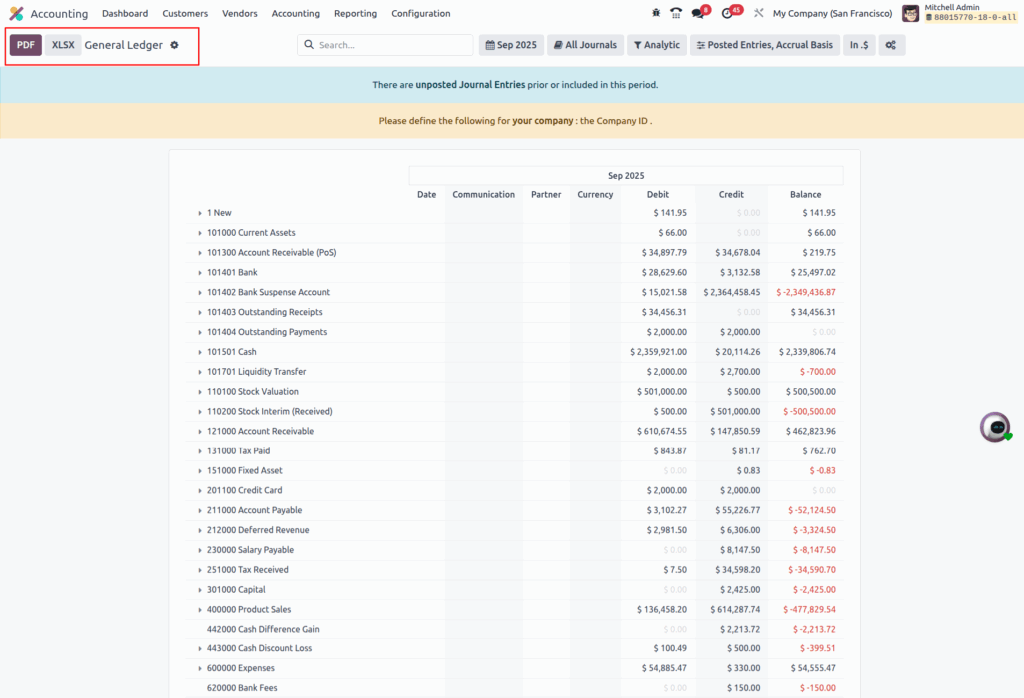Viewport: 1024px width, 698px height.
Task: Click the Mitchell Admin avatar
Action: pos(910,13)
